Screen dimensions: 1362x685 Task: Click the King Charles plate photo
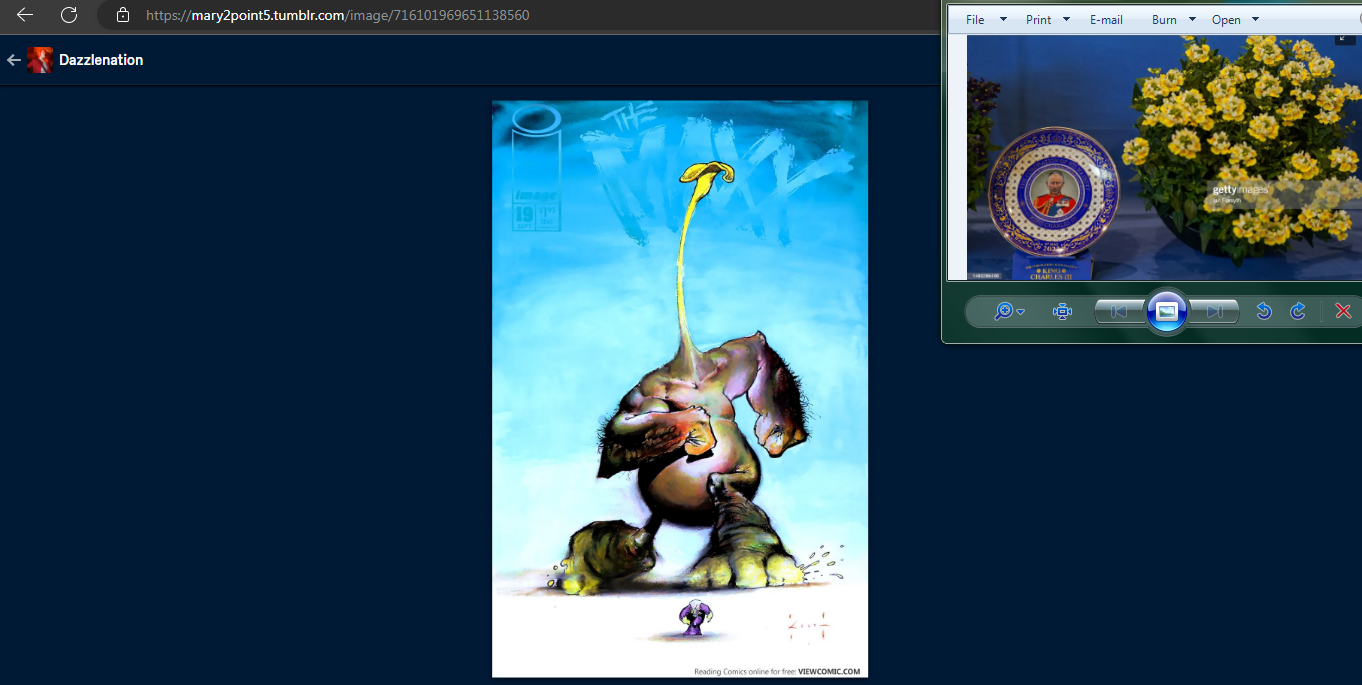[x=1164, y=158]
